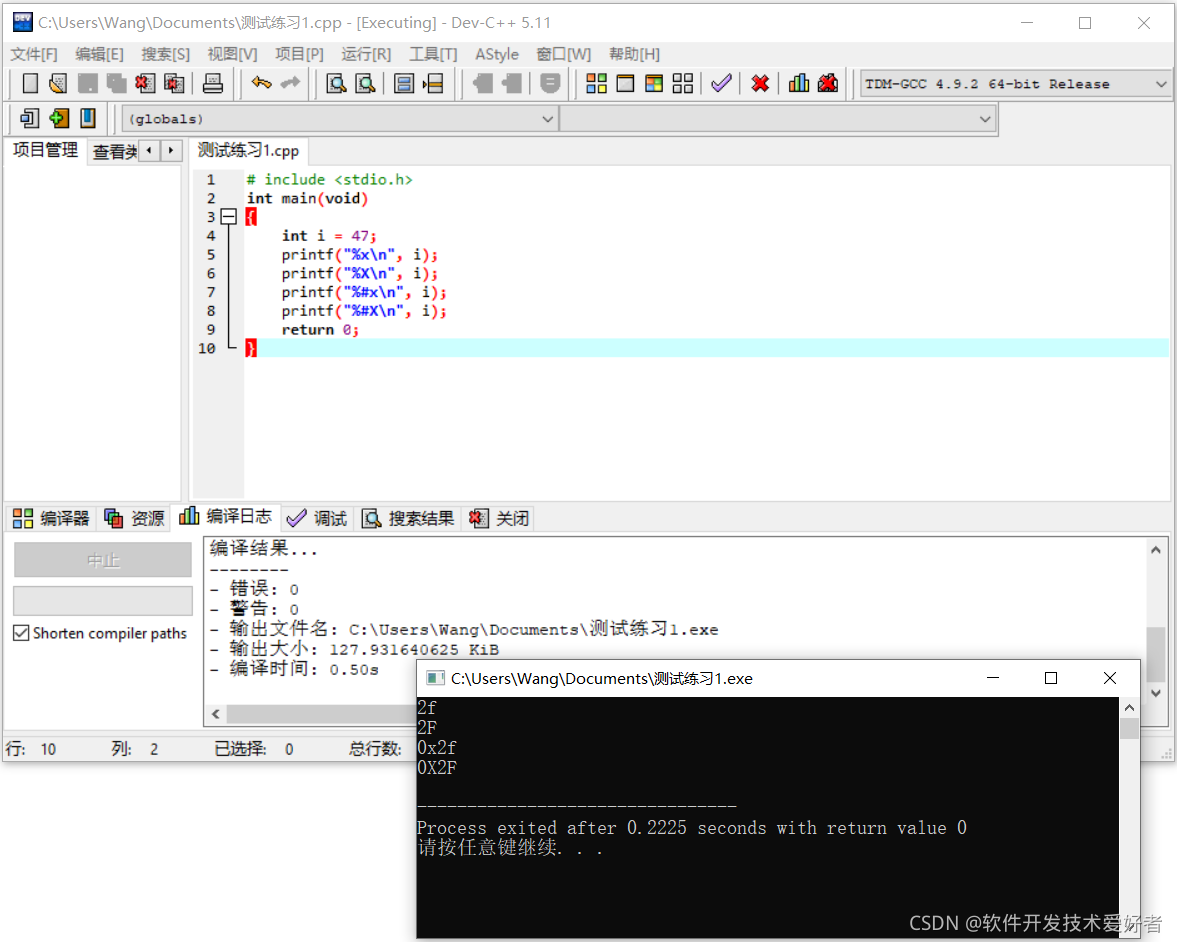Click line 4 code 'int i = 47;'
The image size is (1177, 942).
coord(329,236)
